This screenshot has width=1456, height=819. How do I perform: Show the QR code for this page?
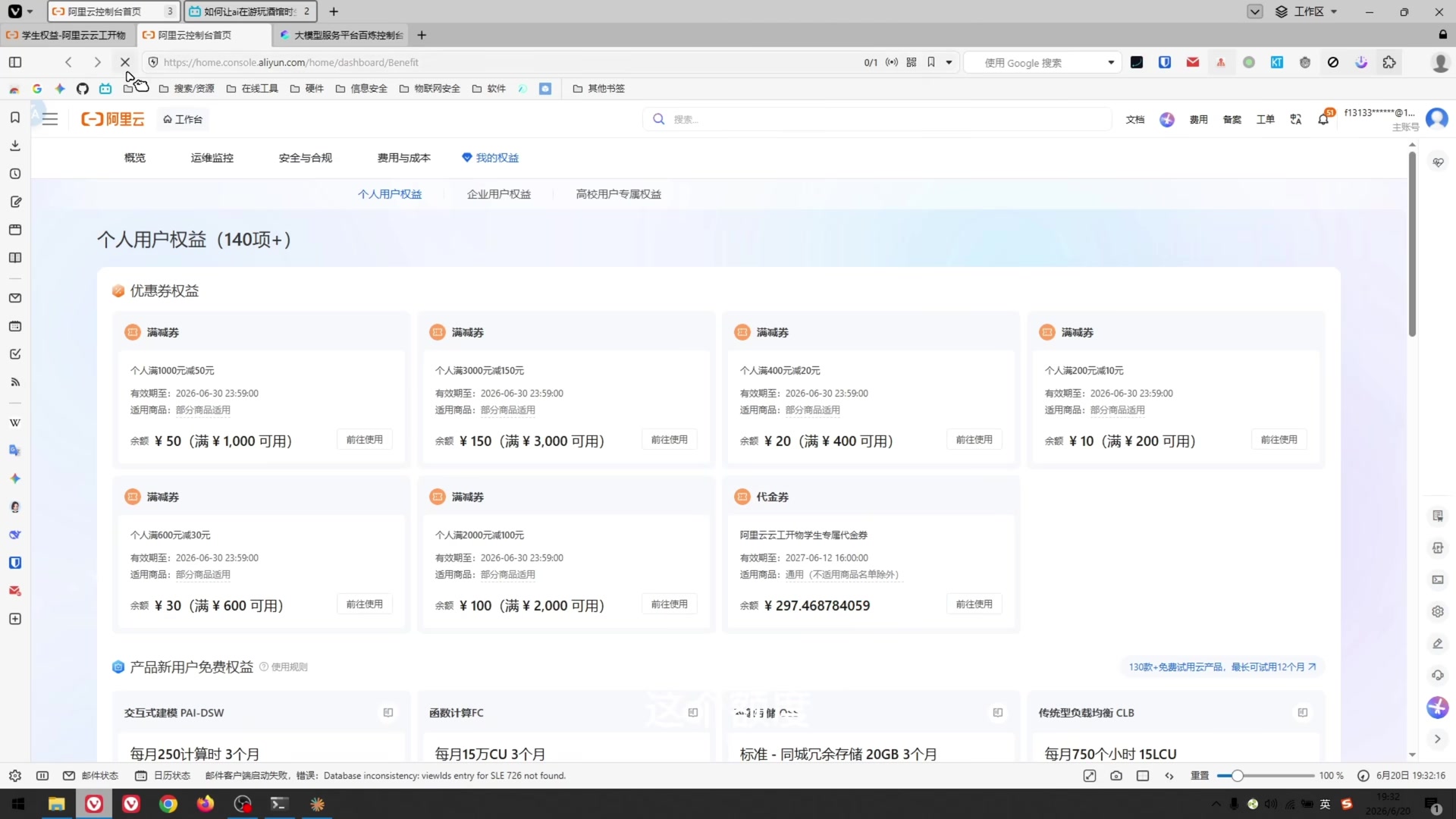click(x=912, y=62)
